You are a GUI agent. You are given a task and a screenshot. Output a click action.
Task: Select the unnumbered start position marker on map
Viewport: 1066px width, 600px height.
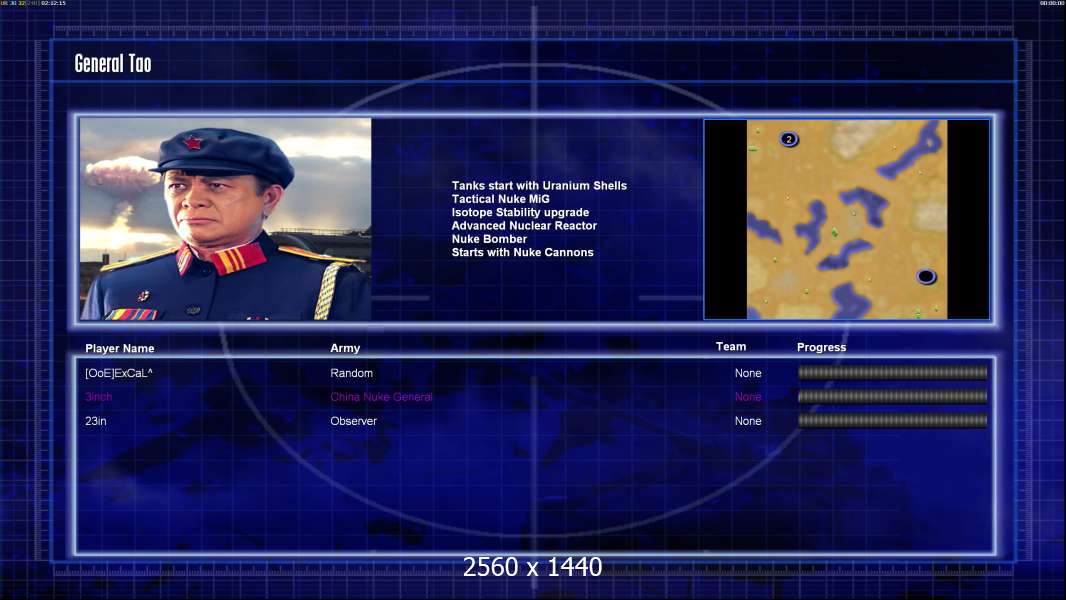click(926, 277)
